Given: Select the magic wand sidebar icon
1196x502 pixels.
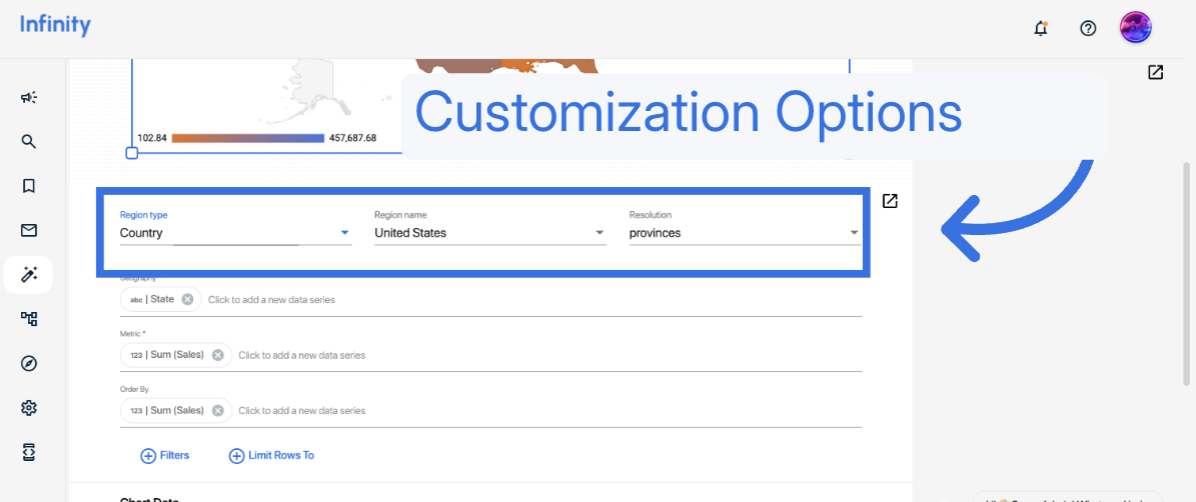Looking at the screenshot, I should [x=29, y=274].
